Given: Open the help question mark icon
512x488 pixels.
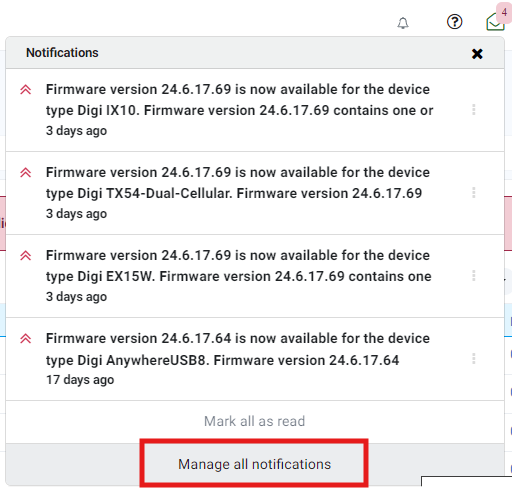Looking at the screenshot, I should point(454,22).
